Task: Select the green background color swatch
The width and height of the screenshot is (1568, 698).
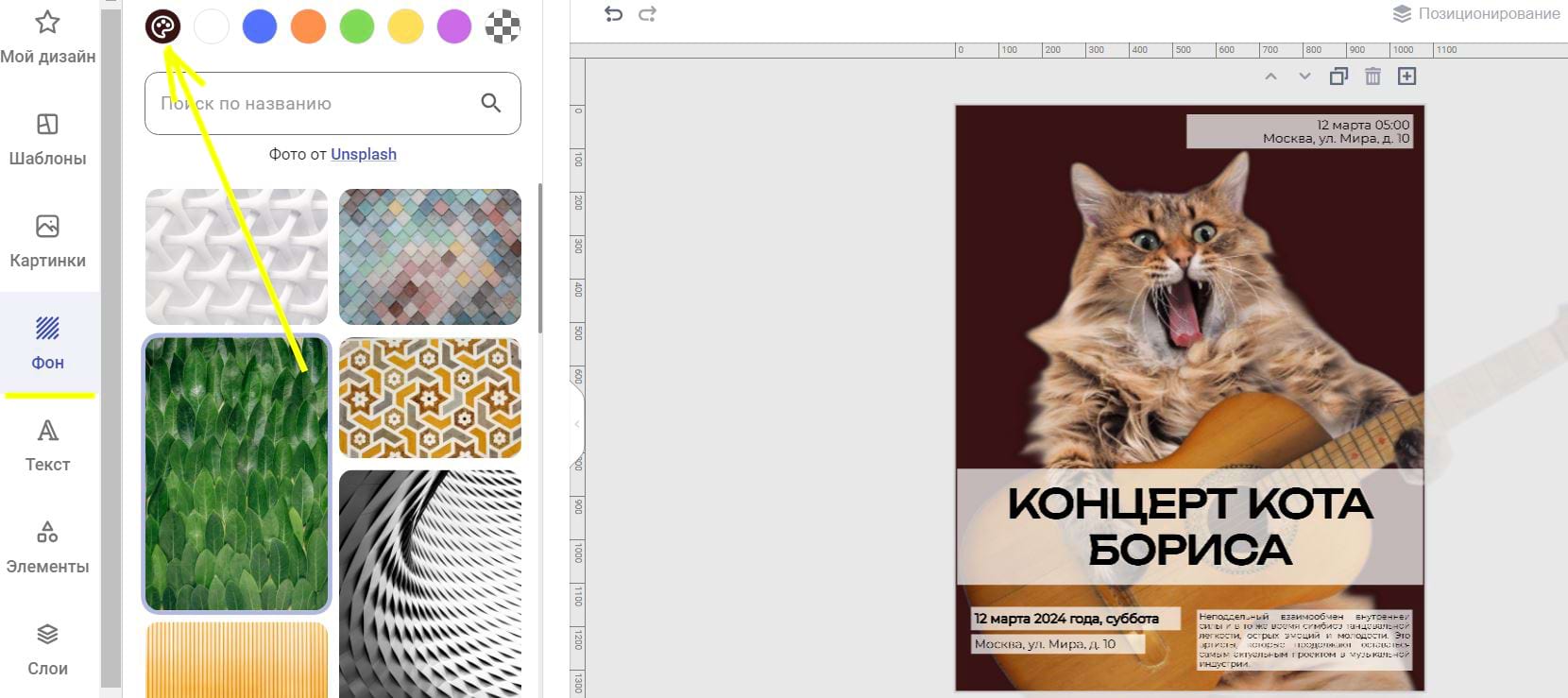Action: [357, 26]
